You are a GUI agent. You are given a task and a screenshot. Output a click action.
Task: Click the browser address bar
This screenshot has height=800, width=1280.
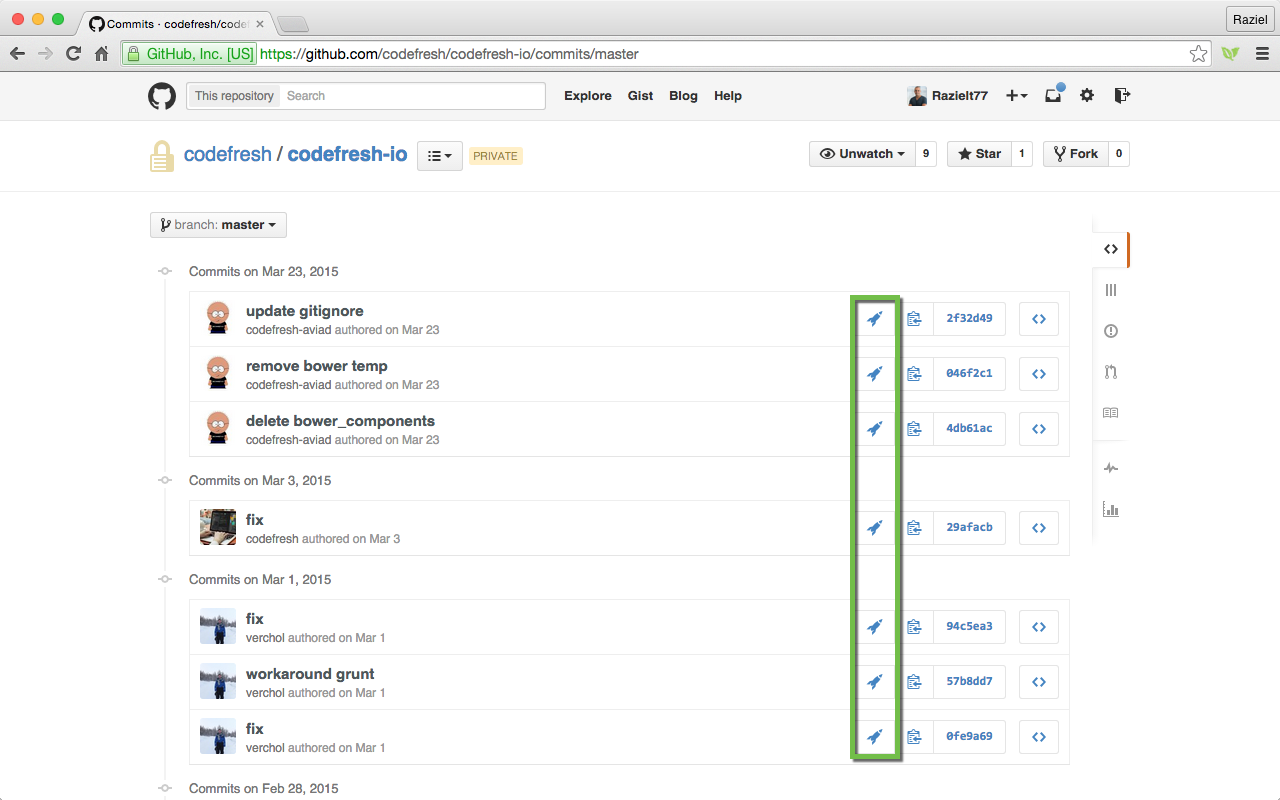pos(666,54)
